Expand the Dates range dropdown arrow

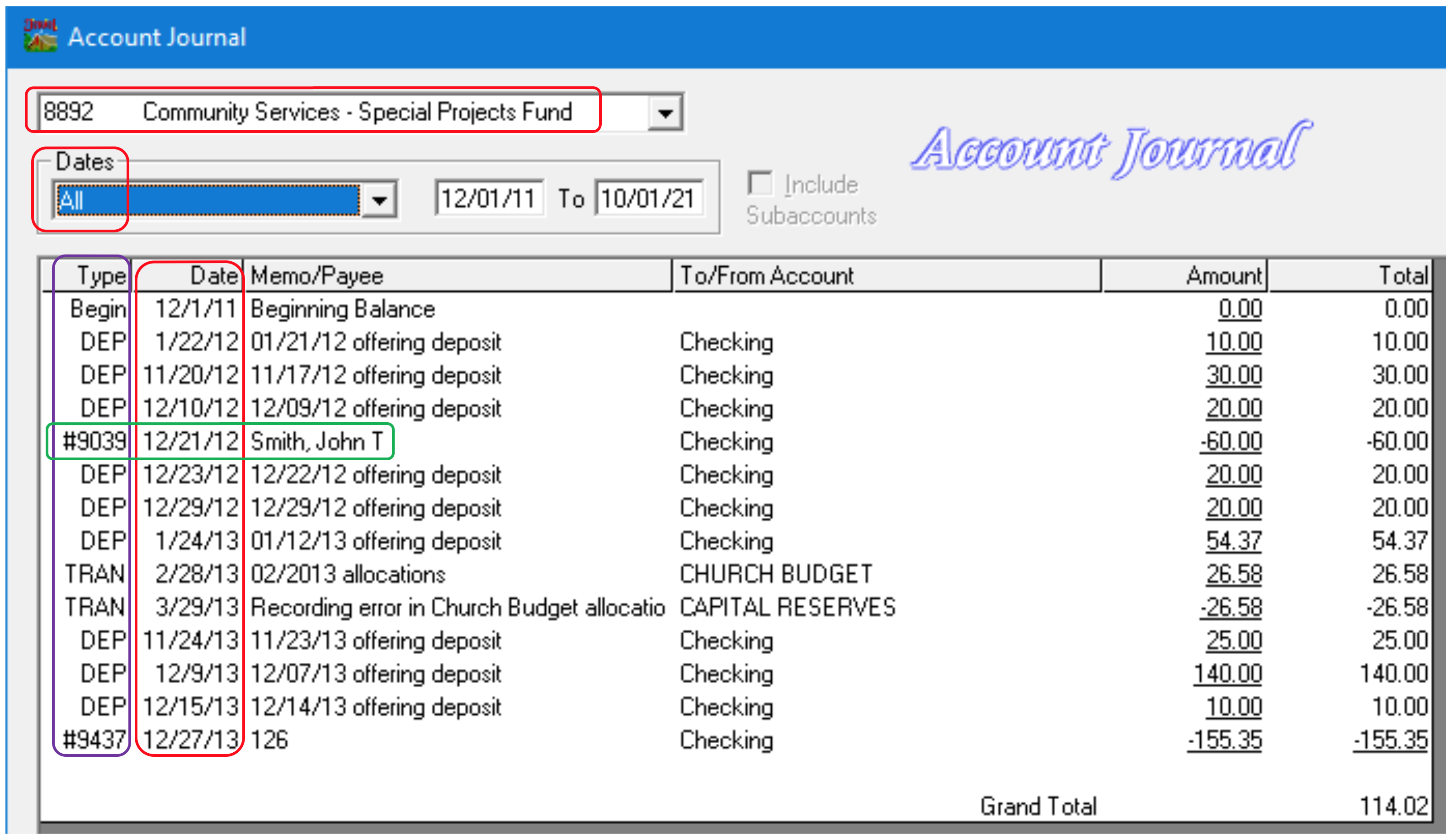(379, 201)
